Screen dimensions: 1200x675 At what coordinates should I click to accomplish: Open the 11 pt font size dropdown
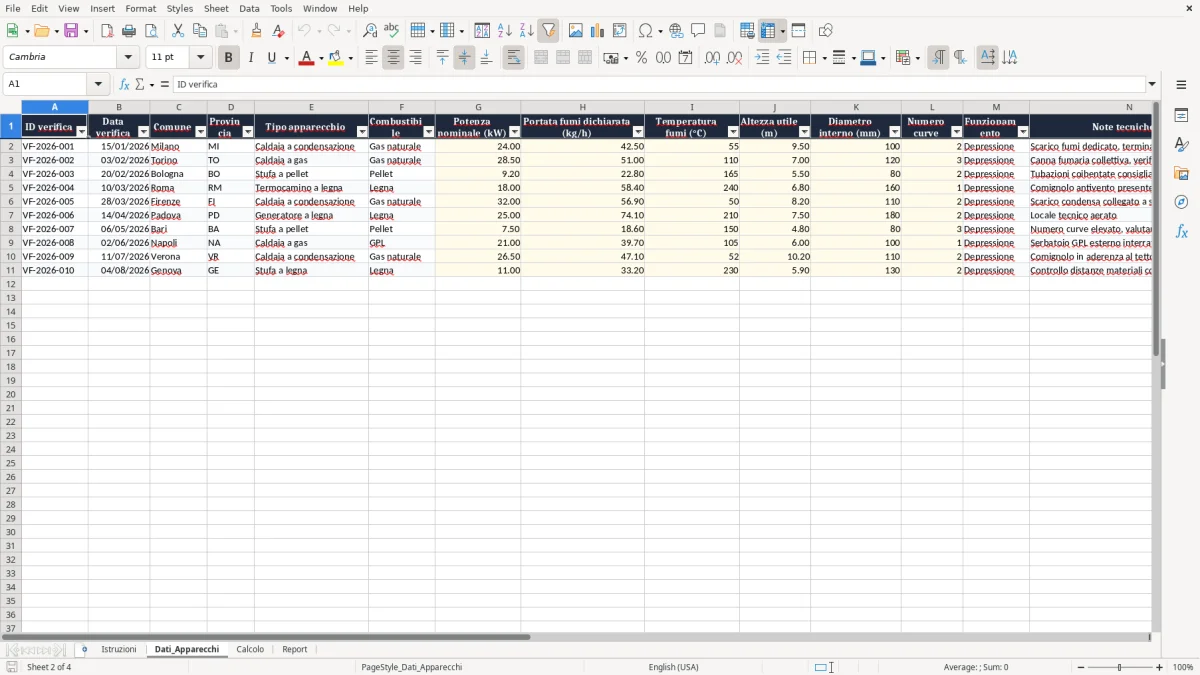pyautogui.click(x=201, y=58)
